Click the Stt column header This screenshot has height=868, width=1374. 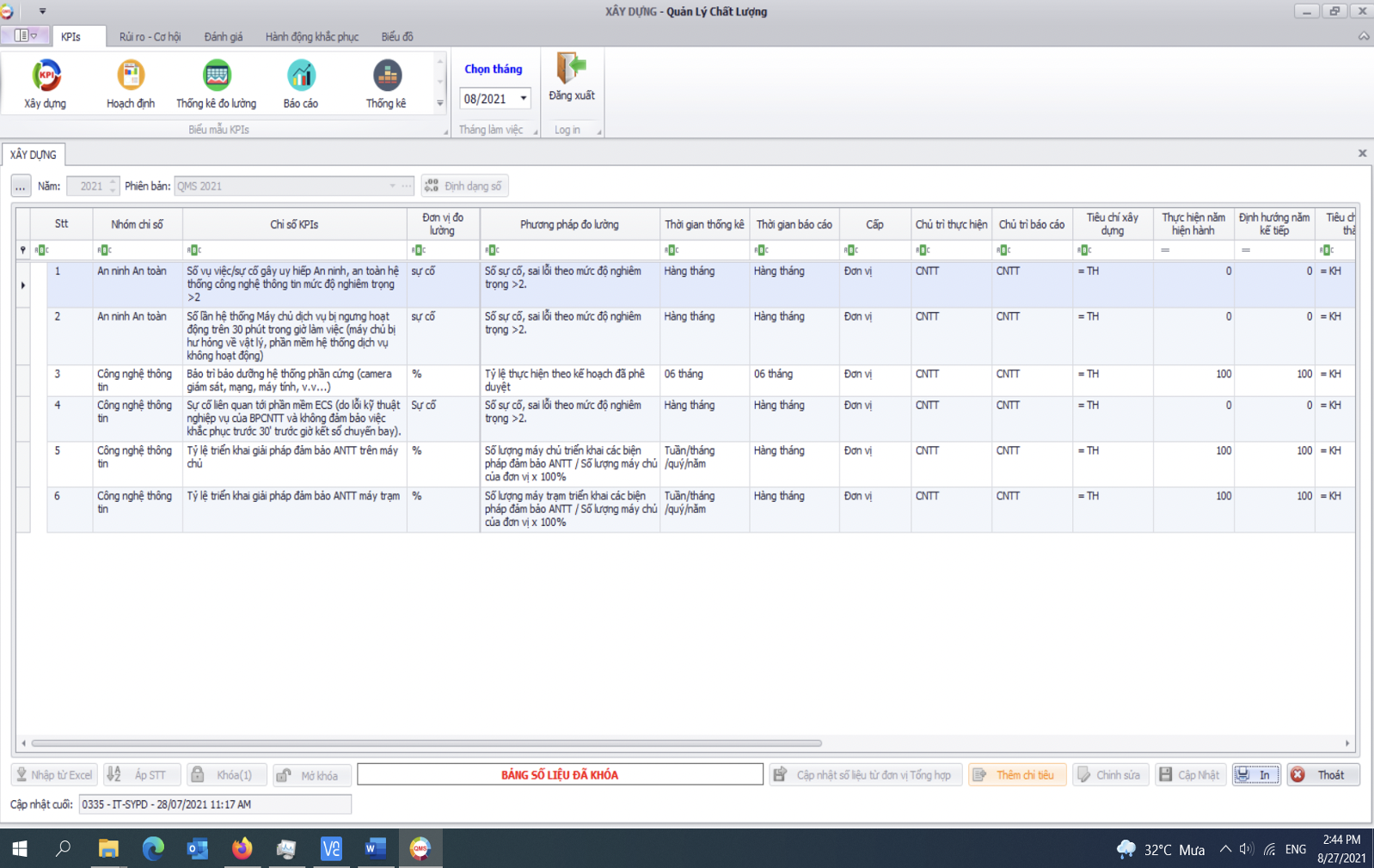(x=61, y=224)
